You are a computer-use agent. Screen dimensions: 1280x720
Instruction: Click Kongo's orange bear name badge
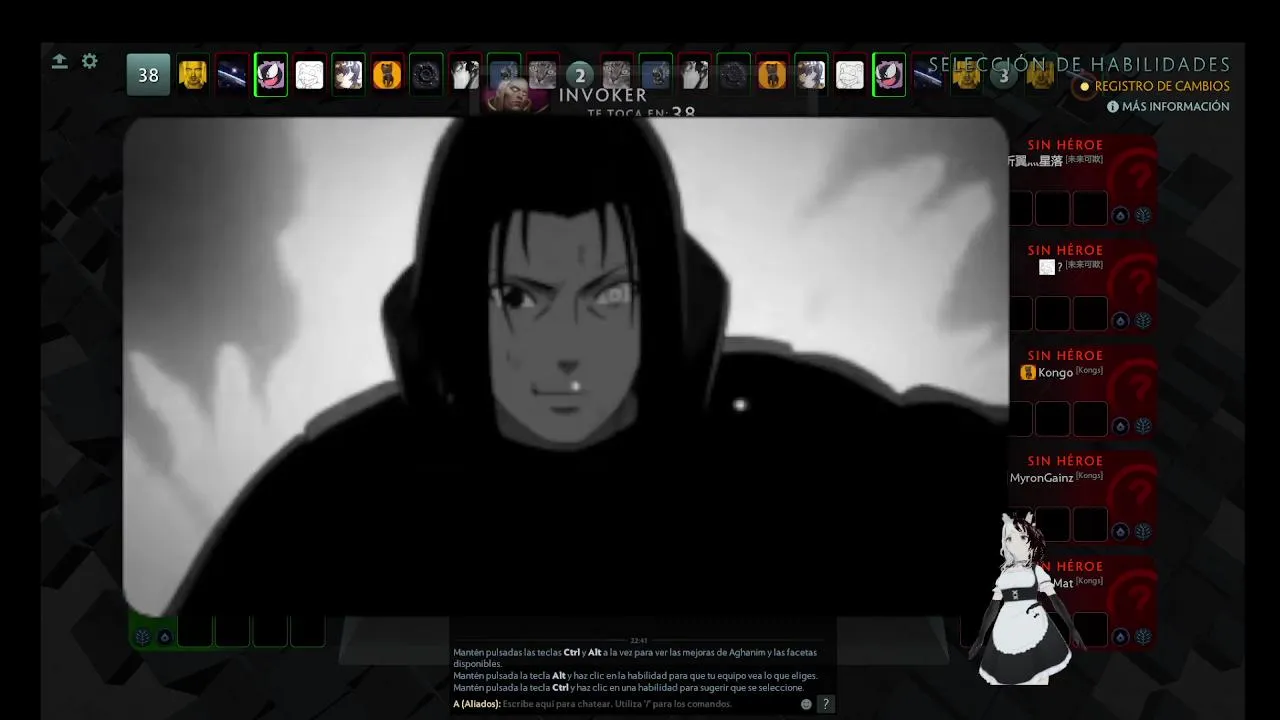[1027, 372]
